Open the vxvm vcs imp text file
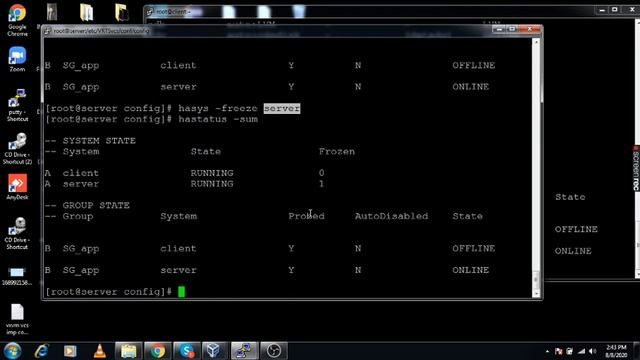Viewport: 640px width, 360px height. tap(17, 319)
